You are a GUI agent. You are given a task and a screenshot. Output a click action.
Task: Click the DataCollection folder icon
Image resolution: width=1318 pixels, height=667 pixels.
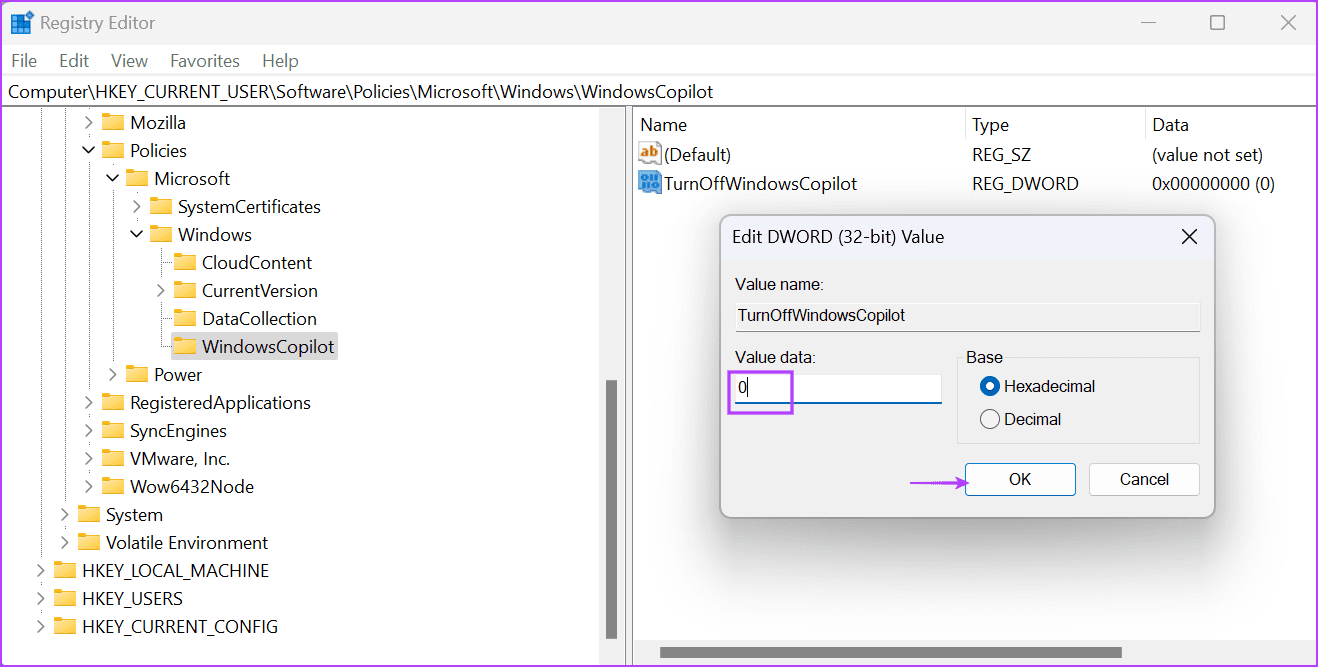[x=184, y=319]
